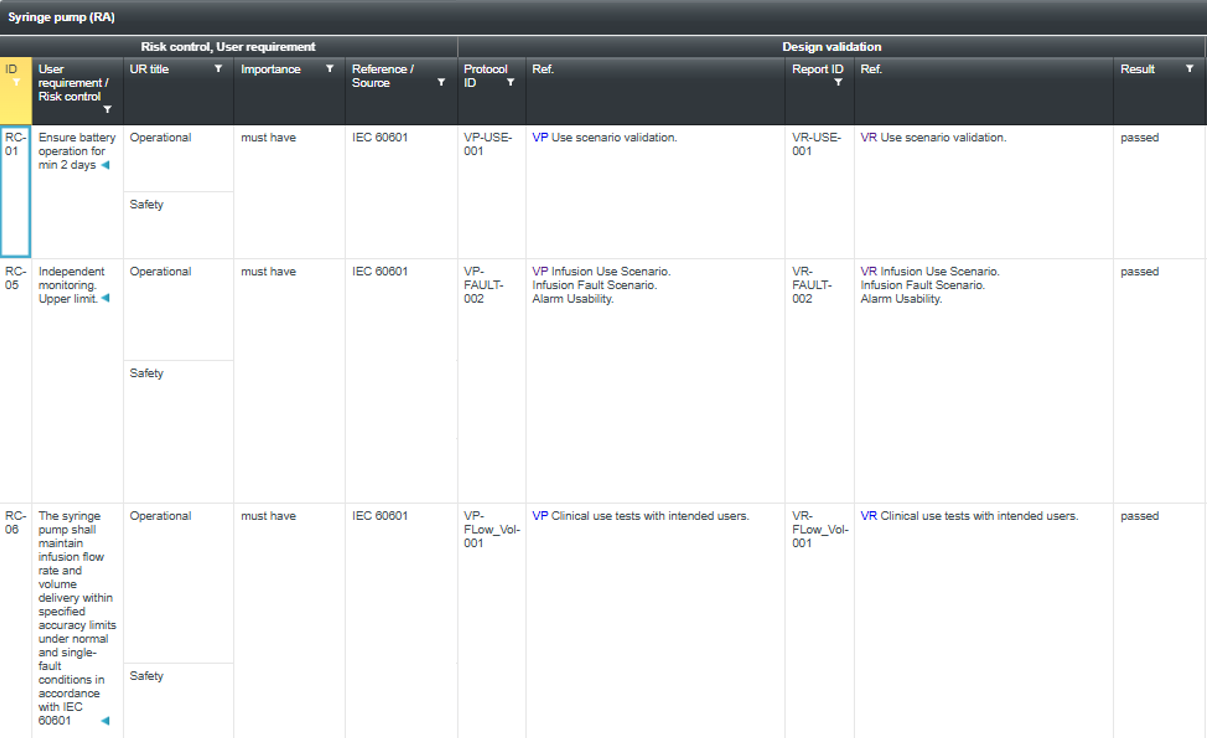Open the Reference / Source column filter
1207x738 pixels.
coord(441,83)
